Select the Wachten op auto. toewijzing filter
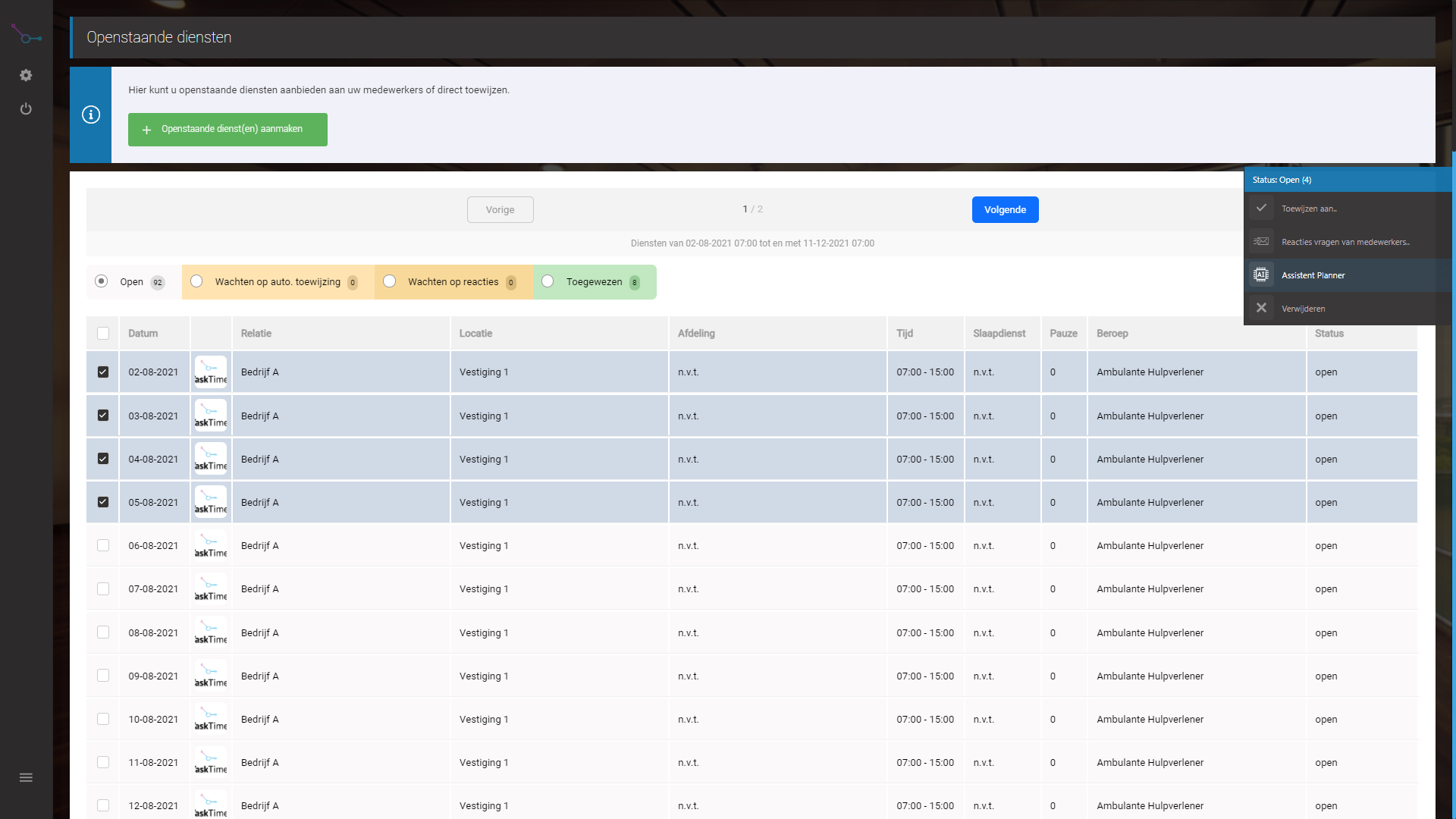 click(196, 281)
